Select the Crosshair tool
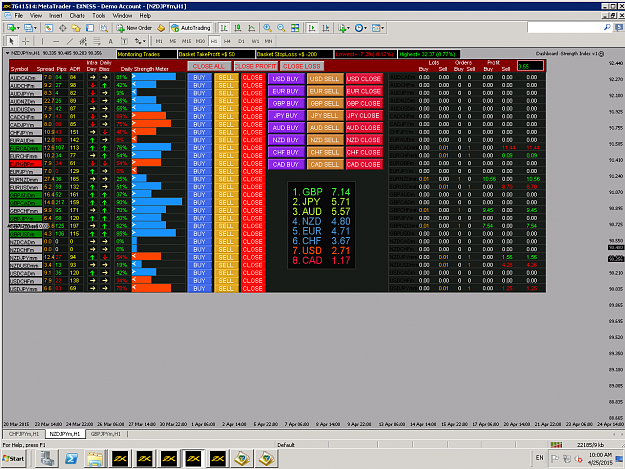Screen dimensions: 625x469 (26, 41)
